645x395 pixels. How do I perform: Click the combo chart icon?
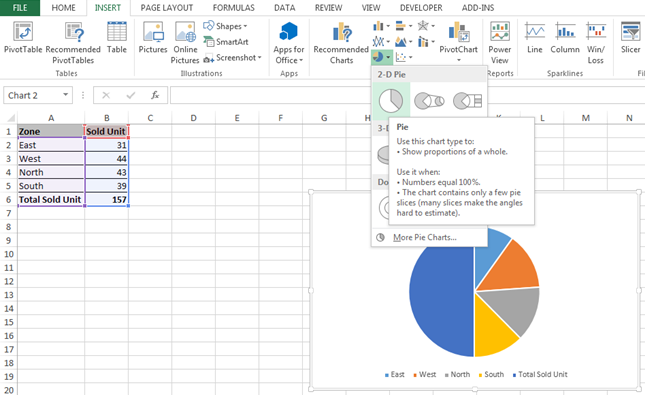(x=423, y=42)
